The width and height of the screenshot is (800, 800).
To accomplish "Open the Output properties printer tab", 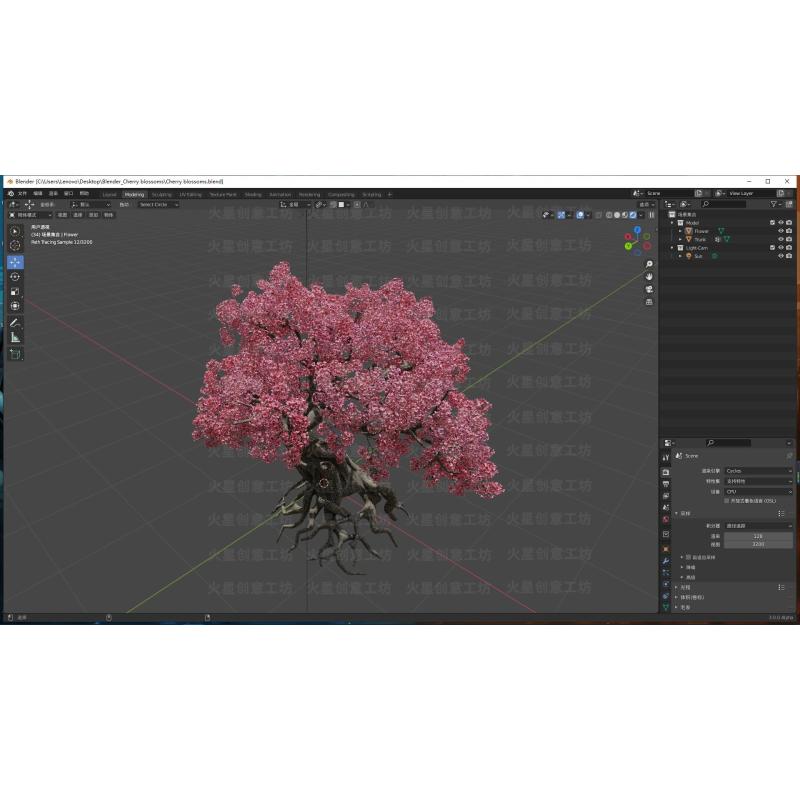I will click(x=665, y=484).
